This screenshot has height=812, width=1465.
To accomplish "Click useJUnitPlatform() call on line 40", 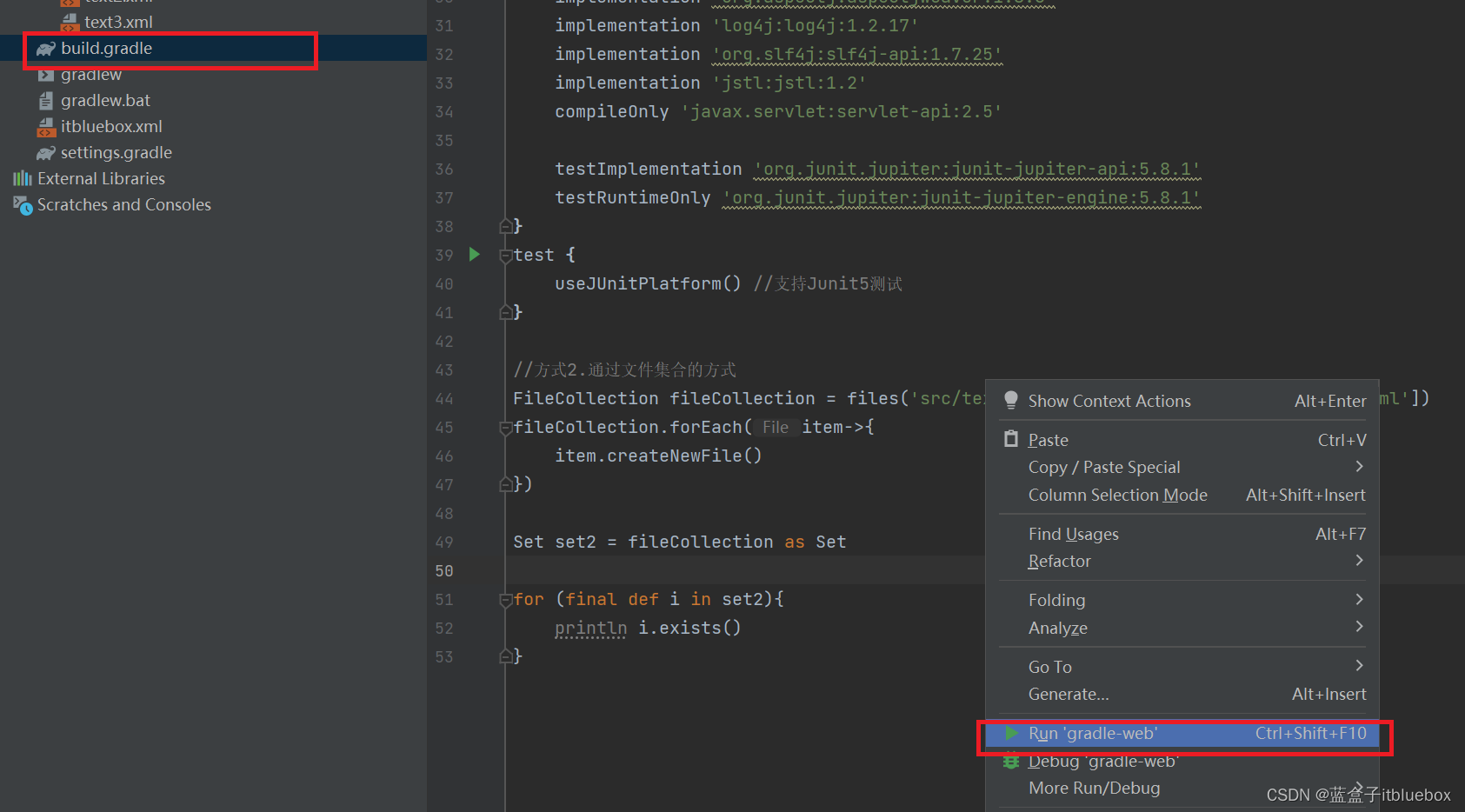I will point(649,283).
